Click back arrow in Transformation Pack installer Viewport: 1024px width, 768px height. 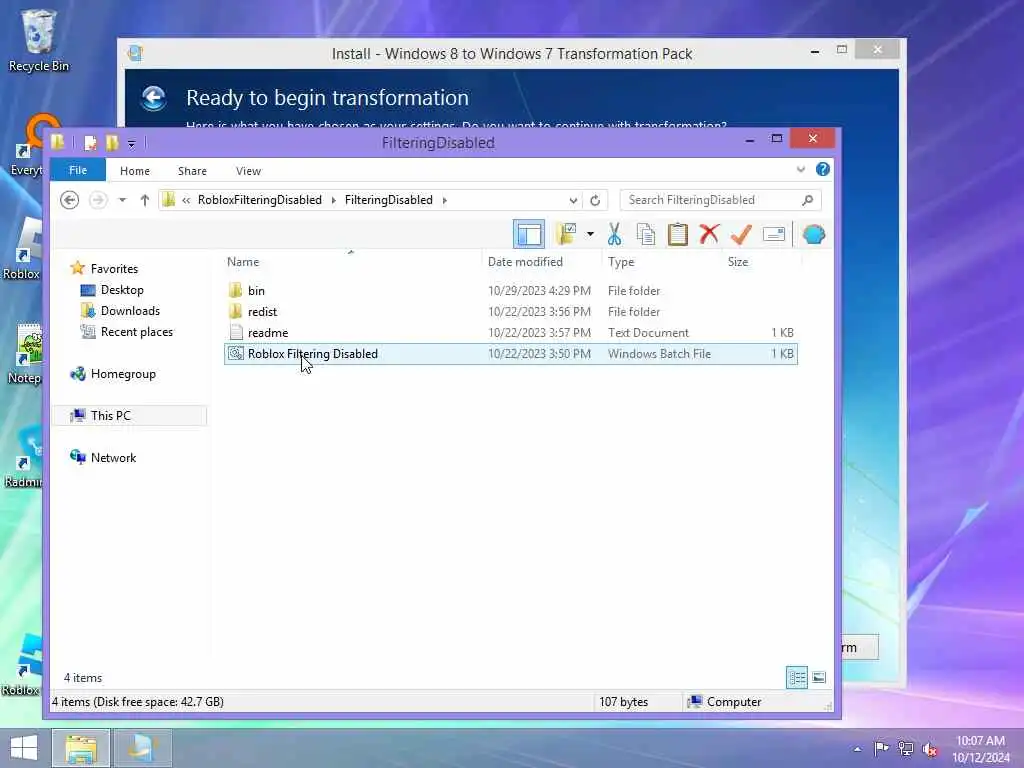(x=153, y=99)
